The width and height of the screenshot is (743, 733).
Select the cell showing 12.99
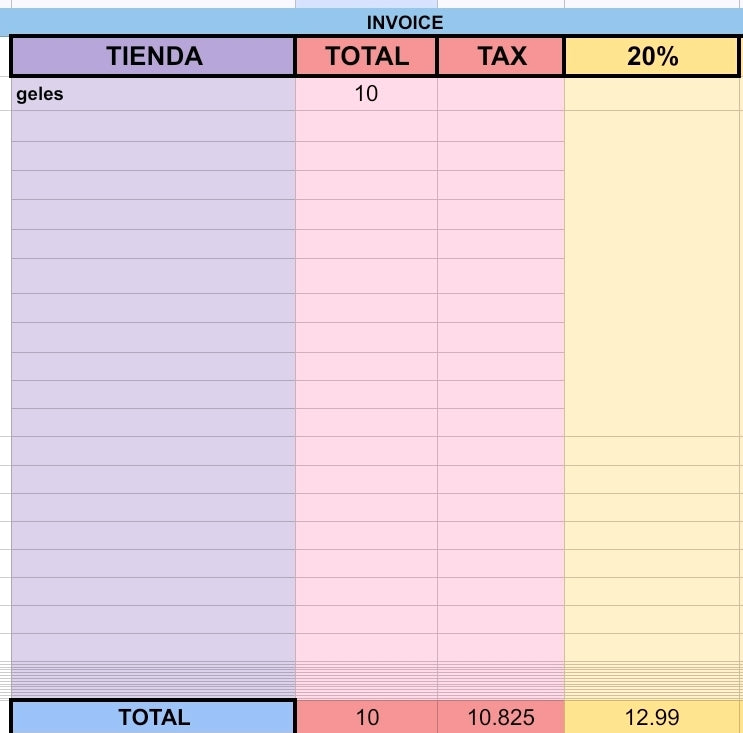click(x=652, y=717)
